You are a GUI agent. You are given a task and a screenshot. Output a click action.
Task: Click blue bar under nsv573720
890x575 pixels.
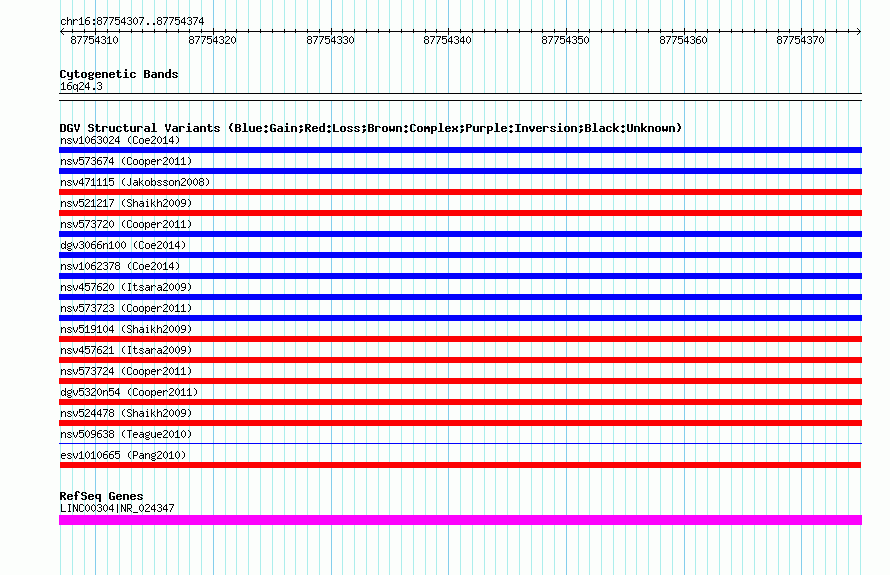click(460, 234)
